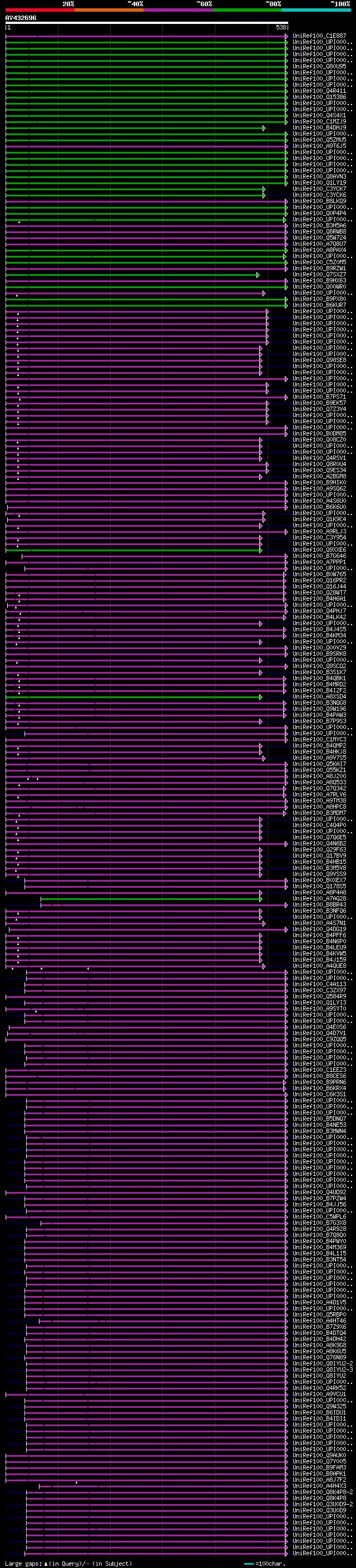
Task: Select the UniRef100_Q7SXZ7 entry
Action: tap(319, 275)
